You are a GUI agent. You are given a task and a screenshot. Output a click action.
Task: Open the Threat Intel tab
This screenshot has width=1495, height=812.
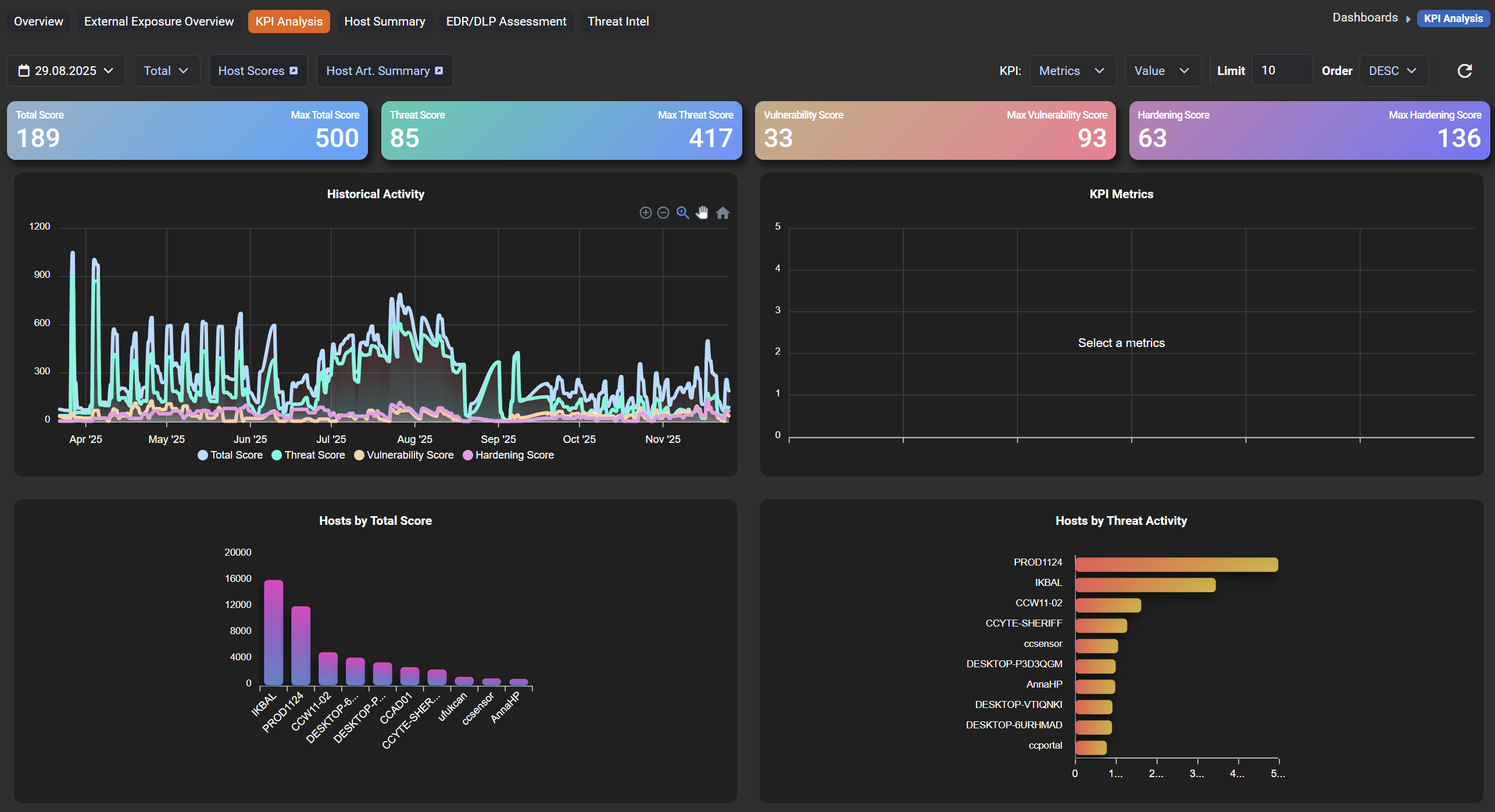617,22
